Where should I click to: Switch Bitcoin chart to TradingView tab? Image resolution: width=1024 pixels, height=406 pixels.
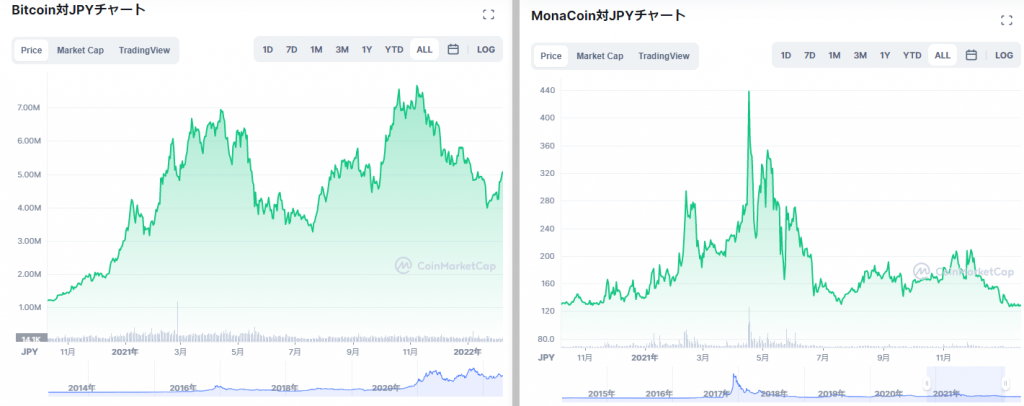pyautogui.click(x=144, y=50)
